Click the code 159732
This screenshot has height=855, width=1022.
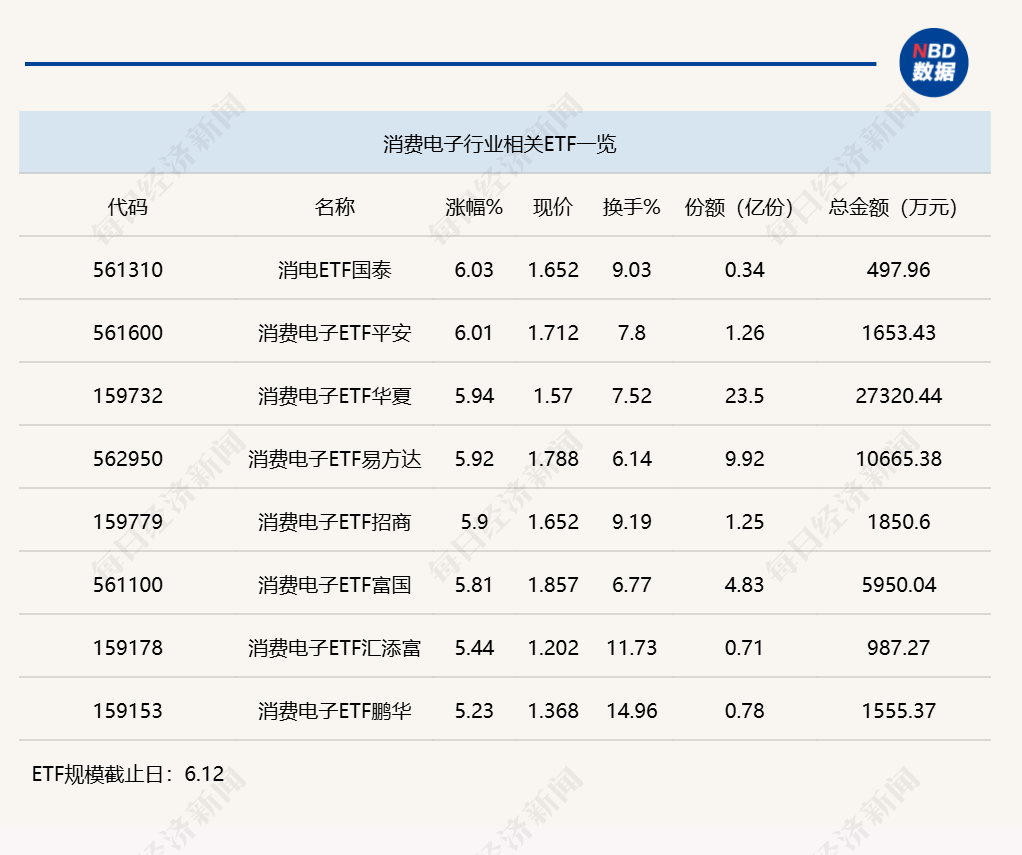tap(128, 396)
